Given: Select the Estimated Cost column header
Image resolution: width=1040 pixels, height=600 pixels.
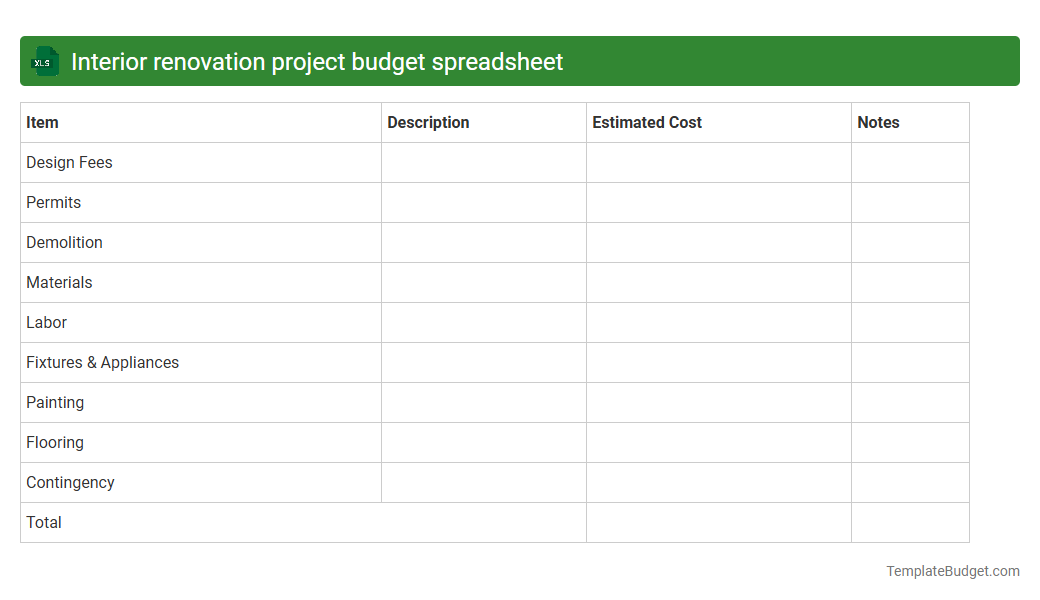Looking at the screenshot, I should [647, 122].
